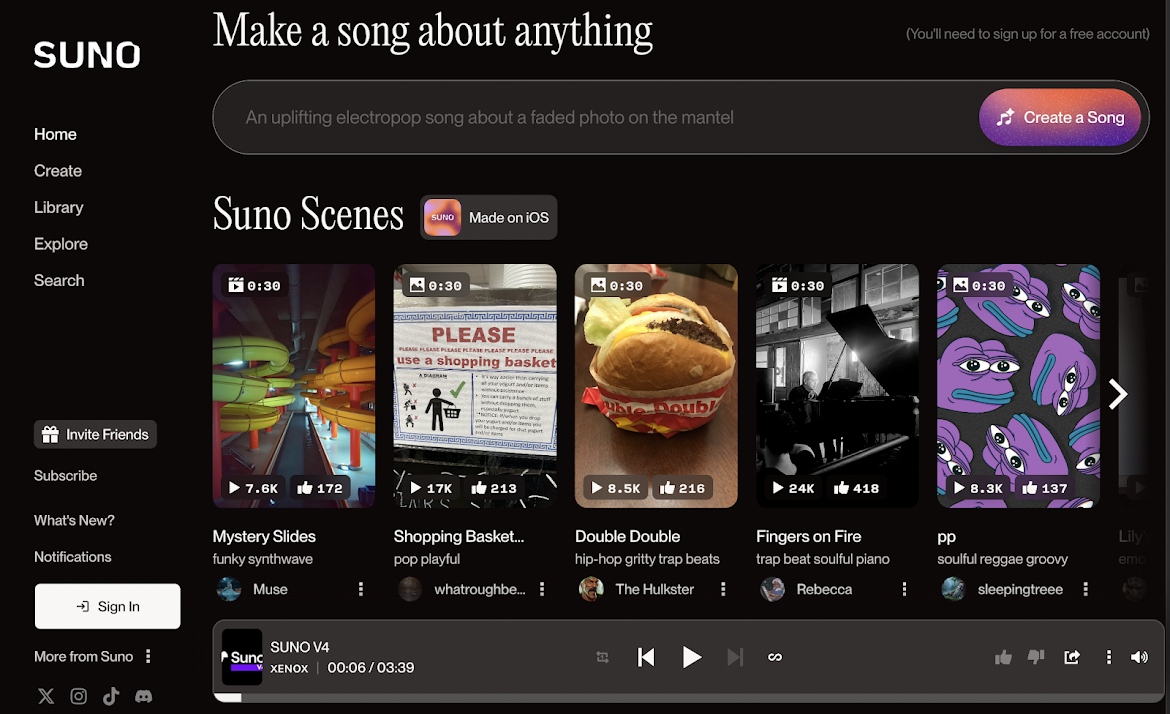The width and height of the screenshot is (1170, 714).
Task: Open Suno's Discord icon
Action: point(143,696)
